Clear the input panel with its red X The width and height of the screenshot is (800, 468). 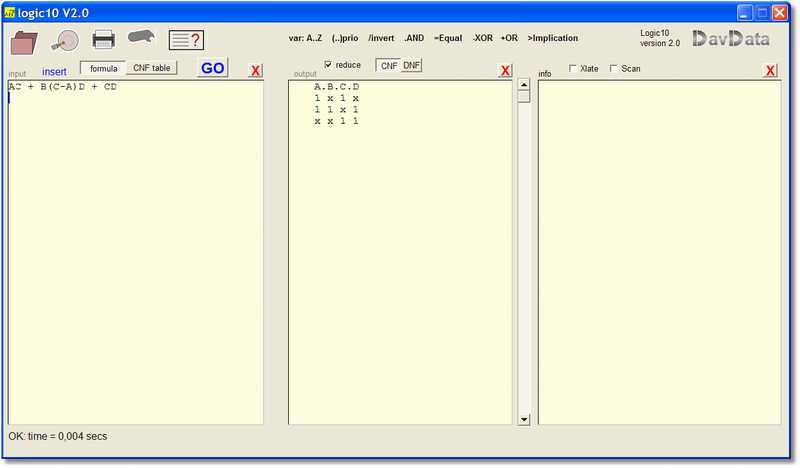(256, 70)
